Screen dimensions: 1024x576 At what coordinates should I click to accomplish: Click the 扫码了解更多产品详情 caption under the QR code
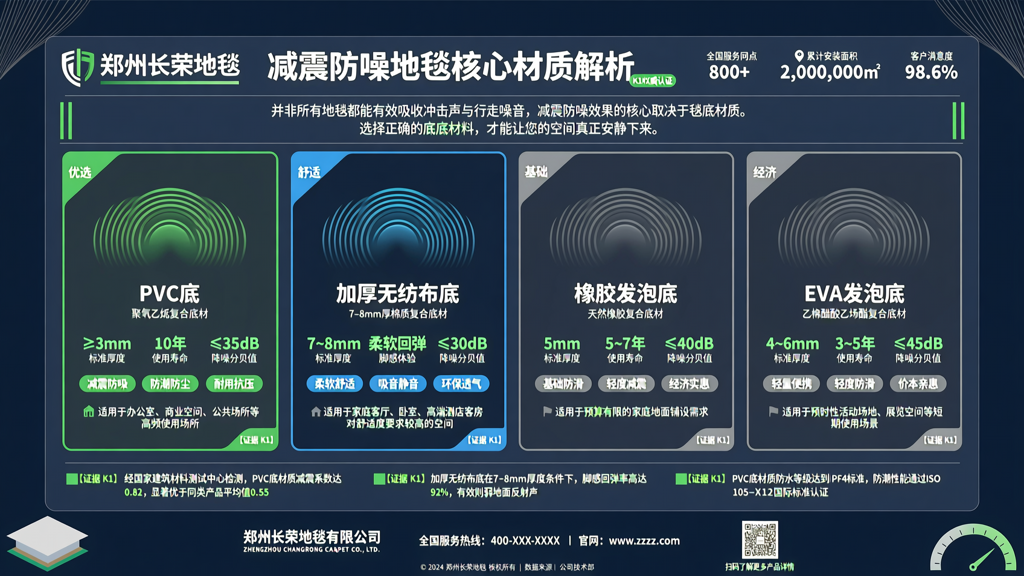tap(760, 567)
